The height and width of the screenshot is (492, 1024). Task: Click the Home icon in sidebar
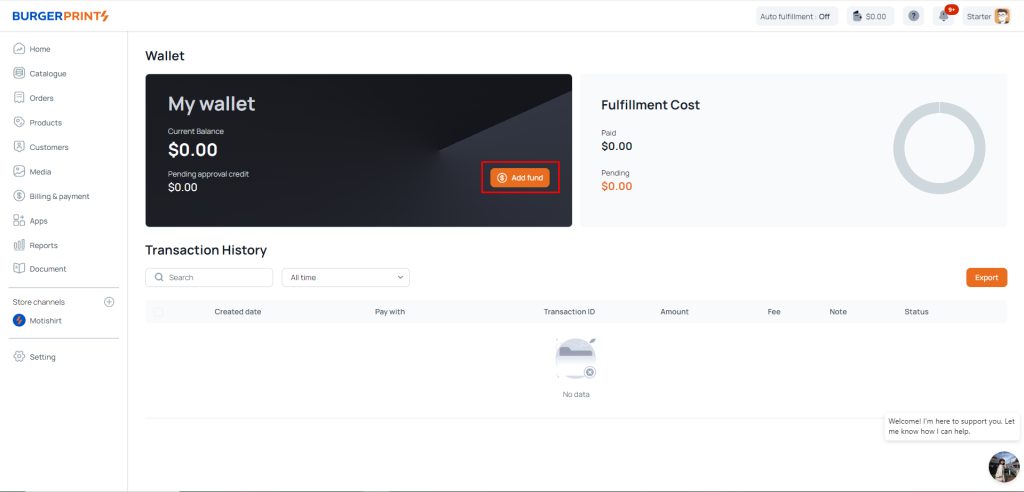click(19, 49)
